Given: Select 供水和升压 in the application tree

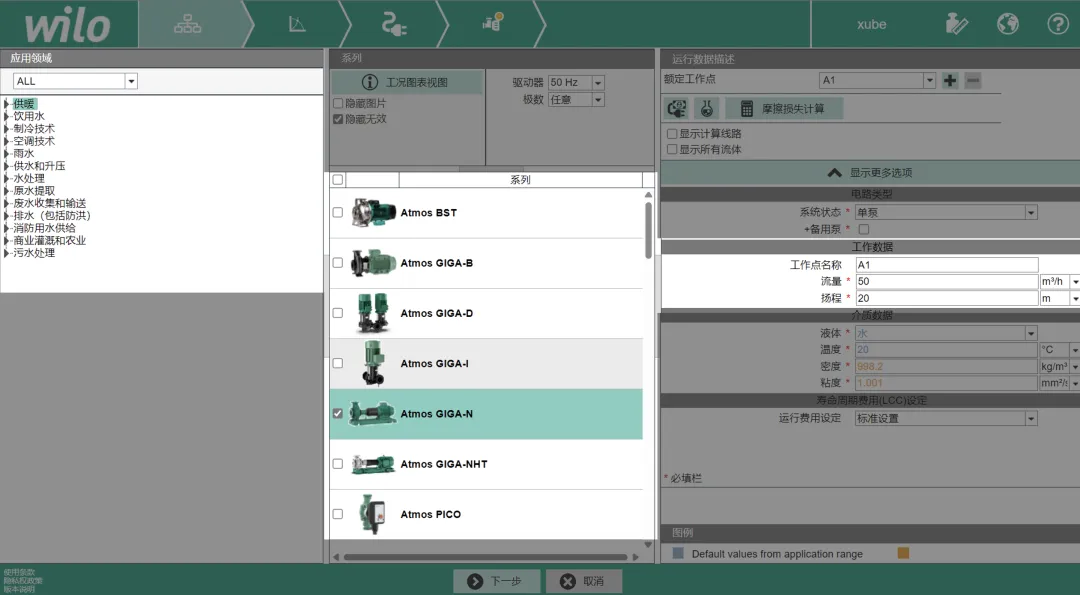Looking at the screenshot, I should pyautogui.click(x=39, y=166).
